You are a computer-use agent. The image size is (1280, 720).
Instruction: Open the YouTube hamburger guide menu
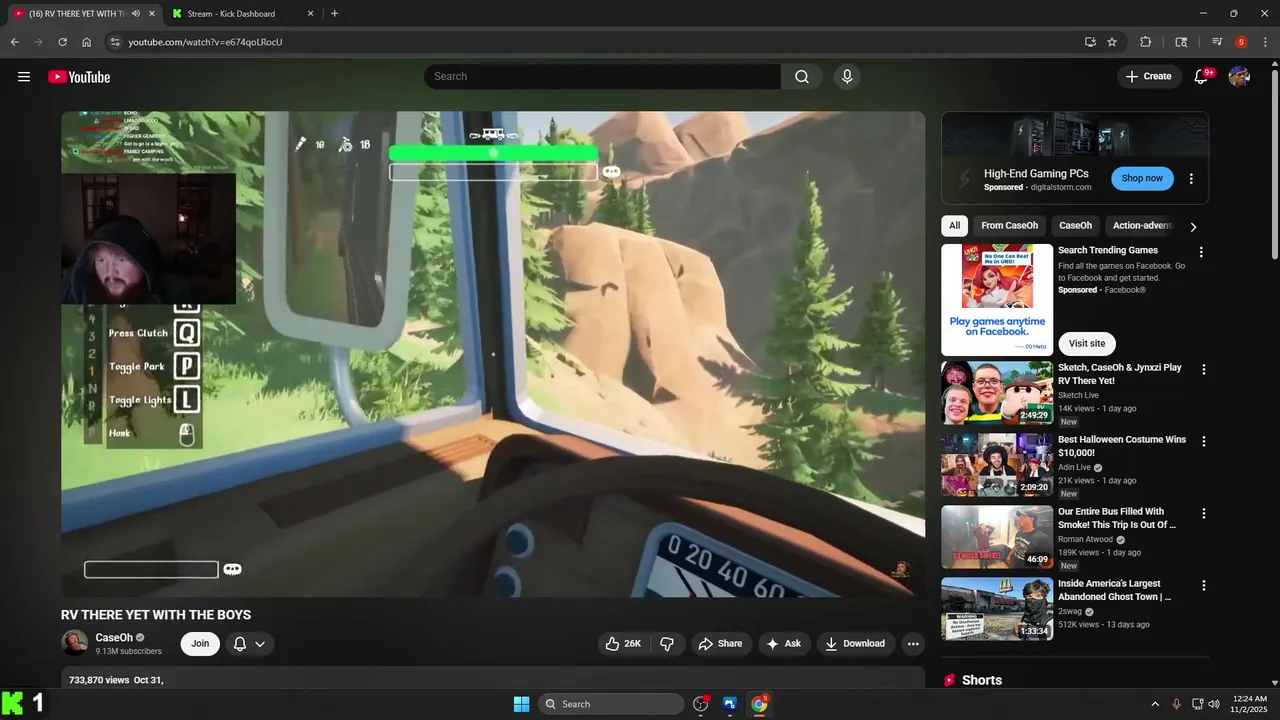pyautogui.click(x=24, y=77)
